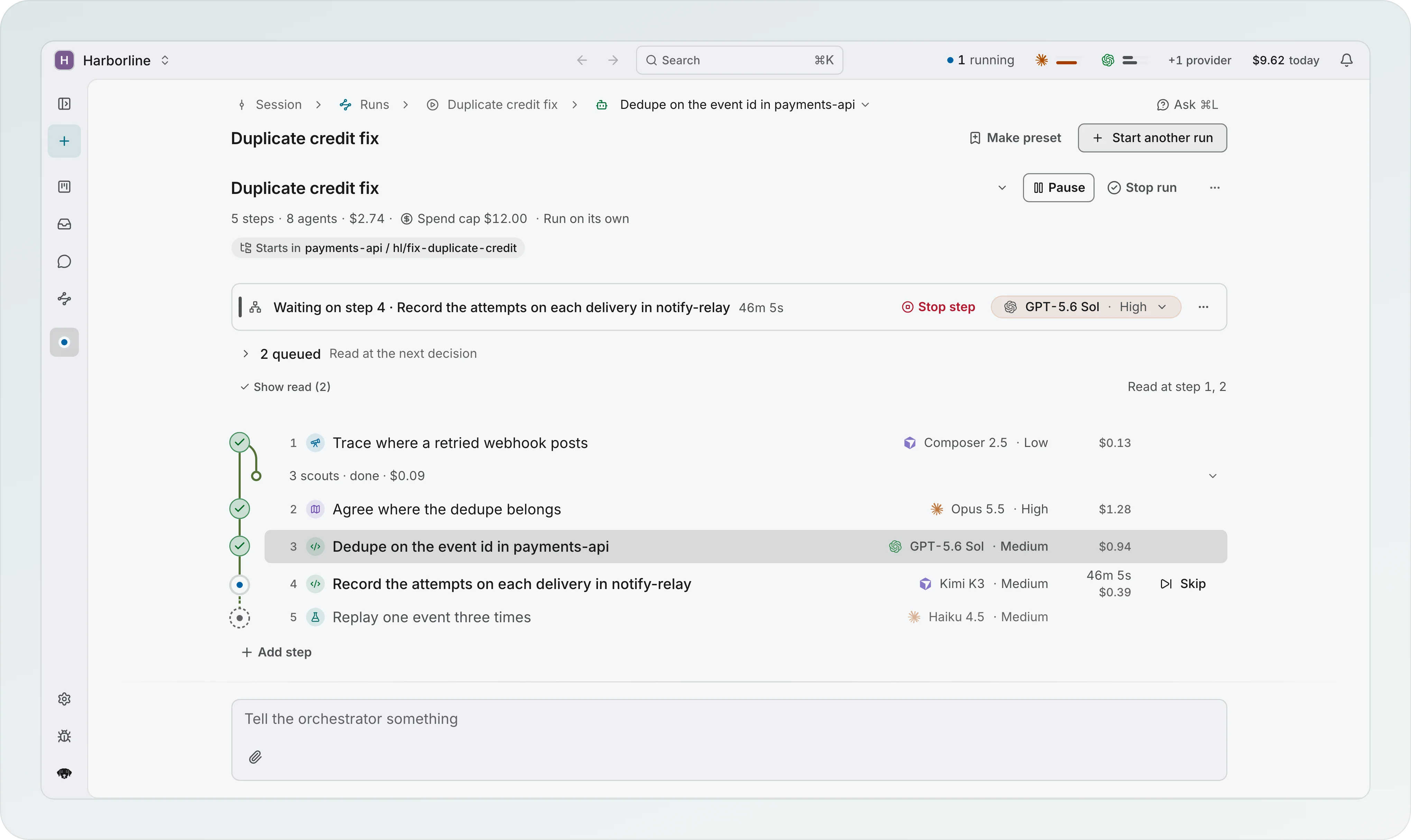The width and height of the screenshot is (1411, 840).
Task: Open the board icon in sidebar
Action: tap(64, 187)
